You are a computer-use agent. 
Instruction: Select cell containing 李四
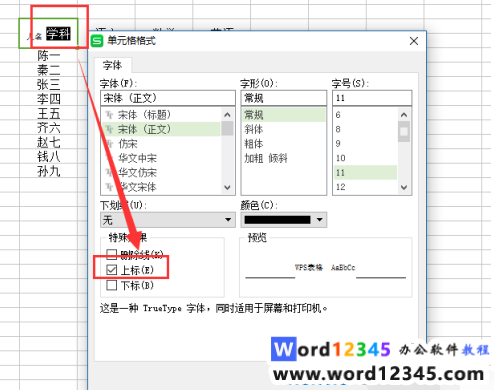point(49,99)
